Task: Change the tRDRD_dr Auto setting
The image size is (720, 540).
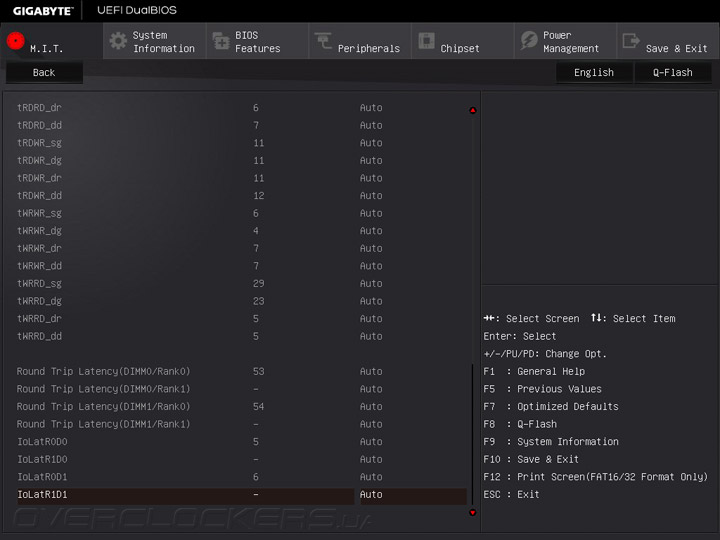Action: point(371,108)
